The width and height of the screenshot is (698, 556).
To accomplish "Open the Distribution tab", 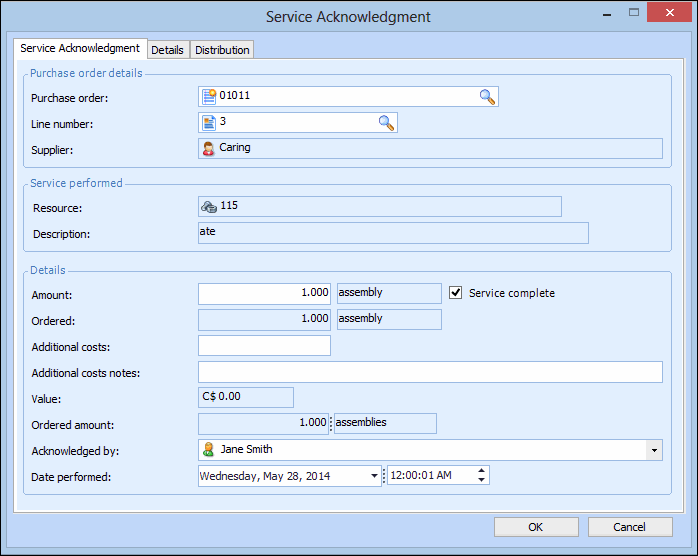I will click(222, 50).
